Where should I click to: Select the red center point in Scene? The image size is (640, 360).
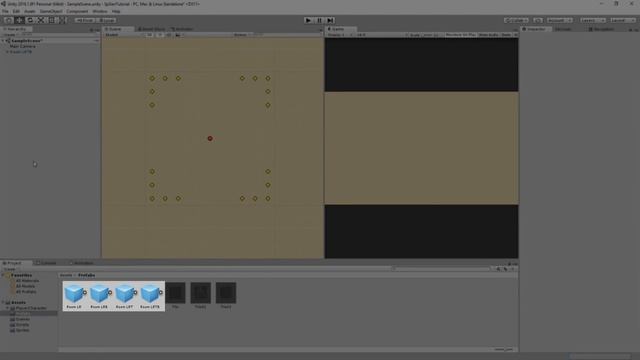coord(210,138)
